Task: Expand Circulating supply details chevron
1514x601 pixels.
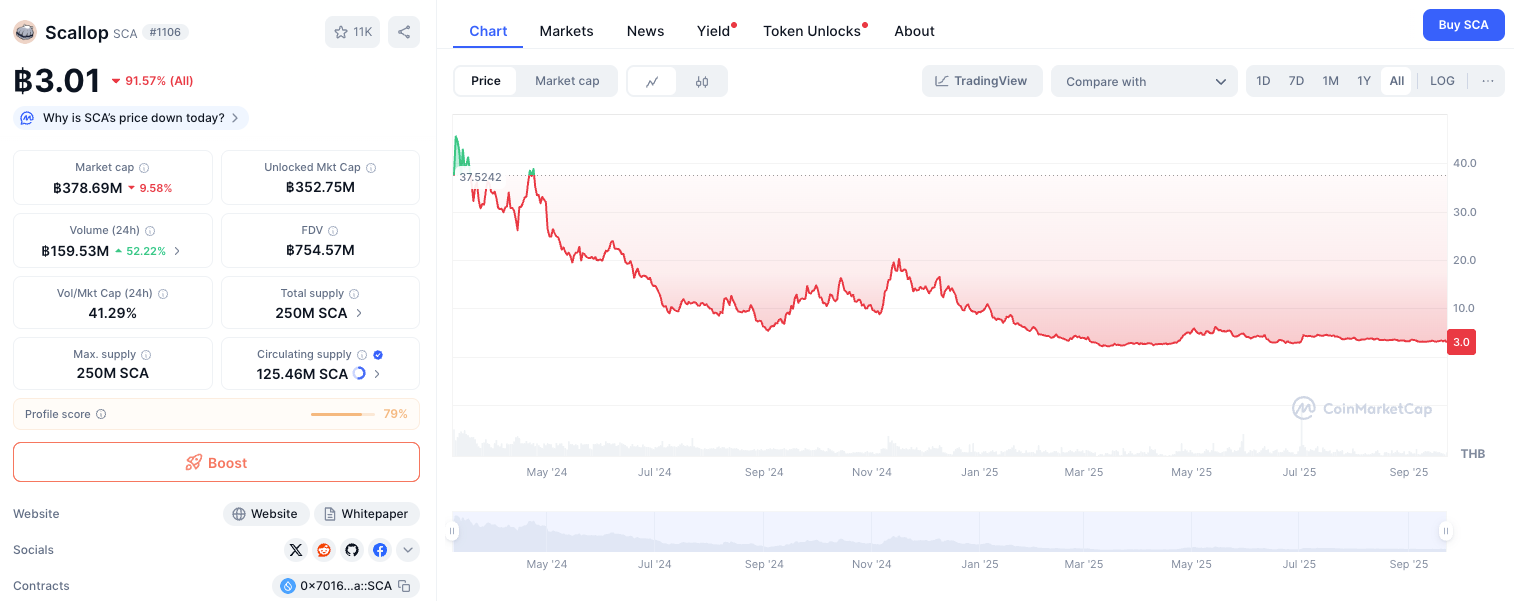Action: (377, 374)
